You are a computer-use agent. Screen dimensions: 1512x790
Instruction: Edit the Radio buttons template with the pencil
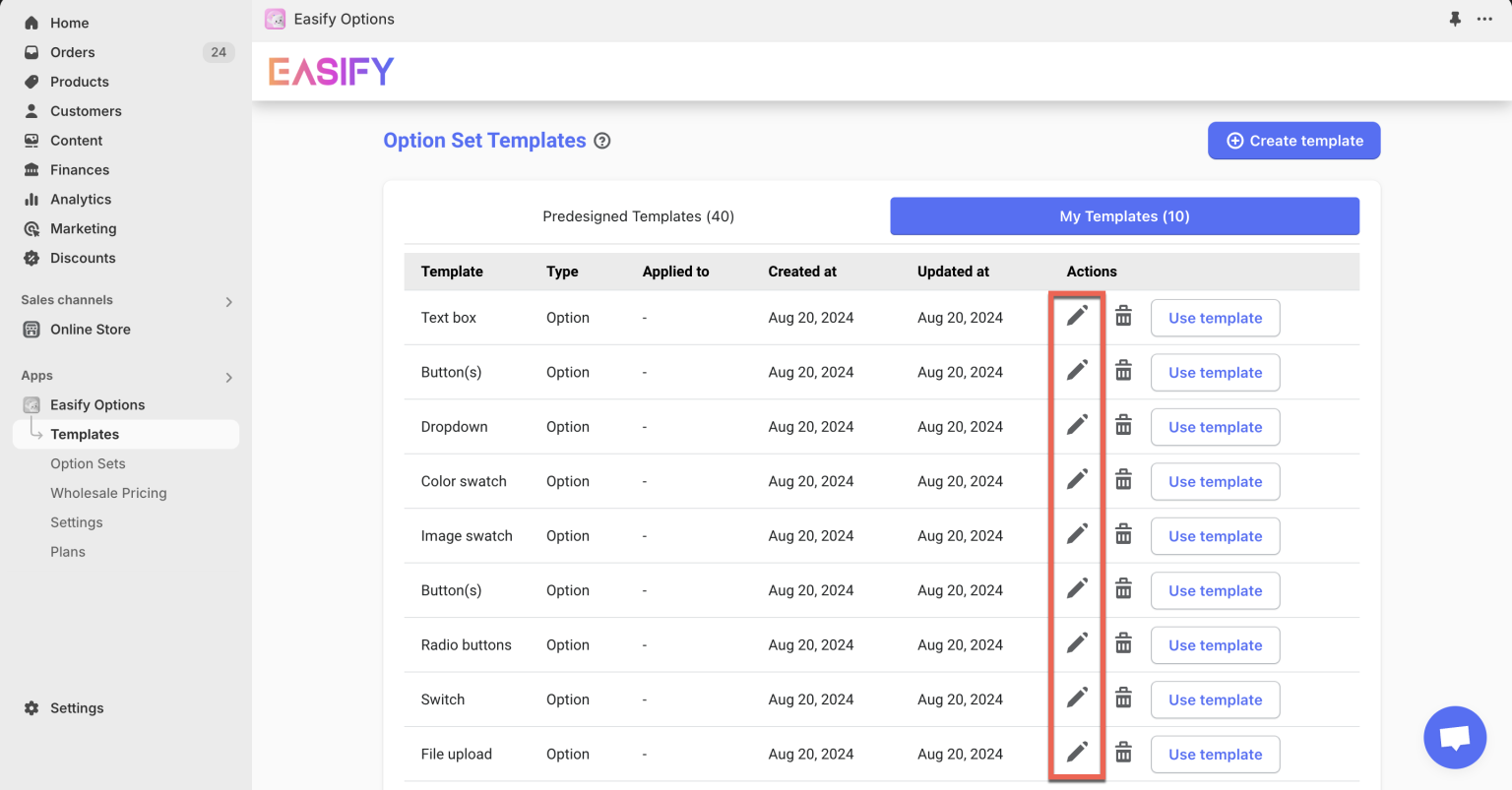(1077, 642)
